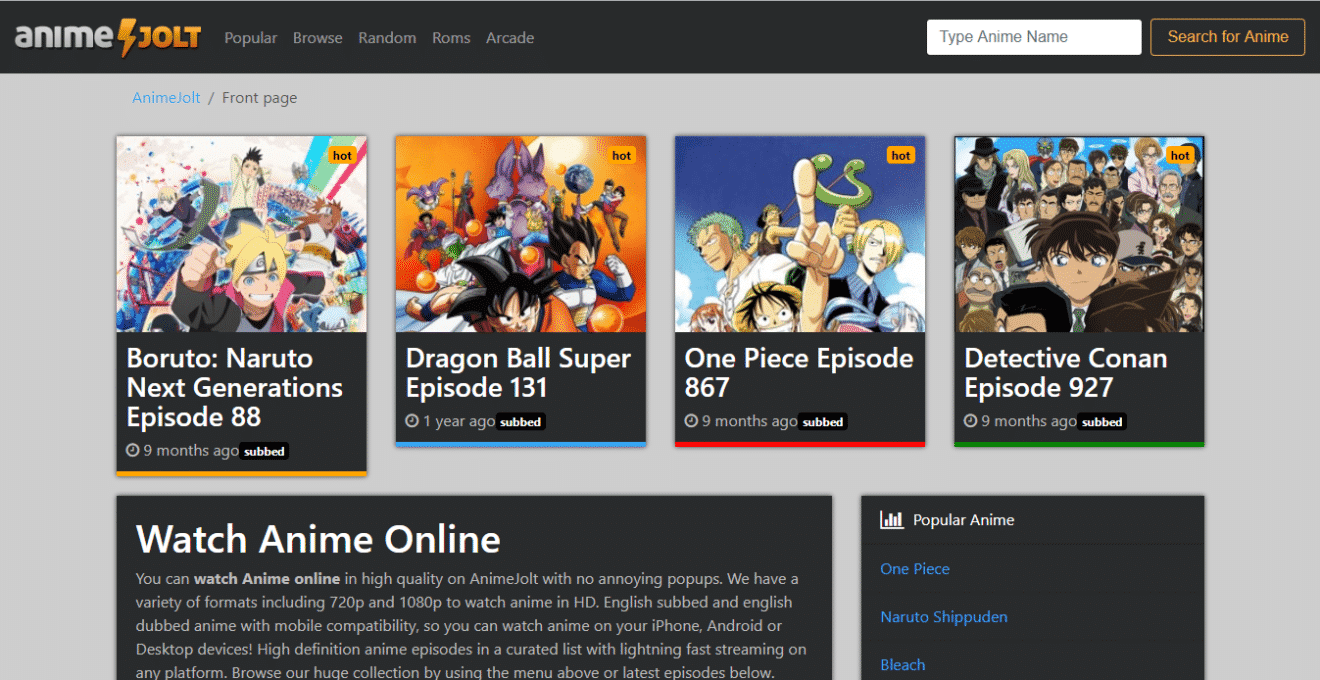Viewport: 1320px width, 680px height.
Task: Open the Arcade page
Action: coord(510,38)
